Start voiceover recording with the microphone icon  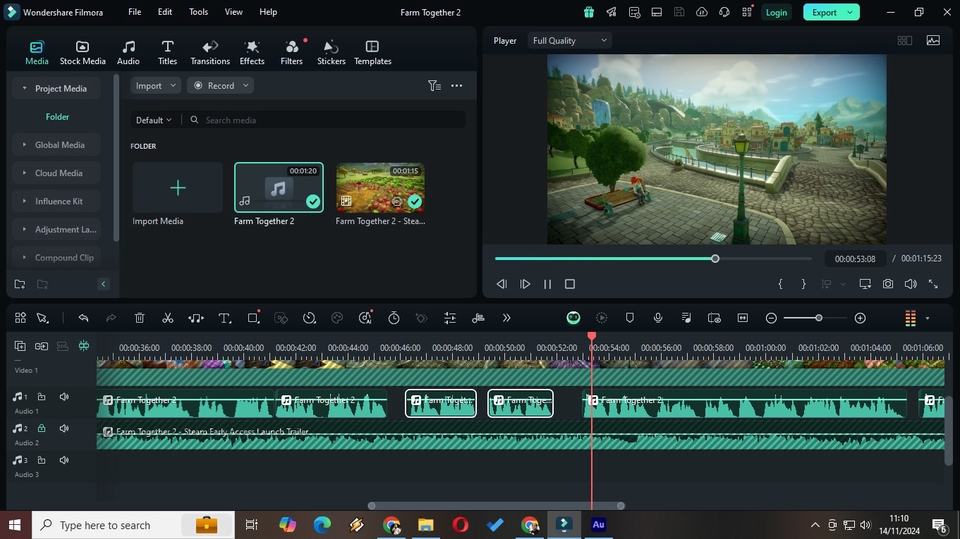coord(658,318)
